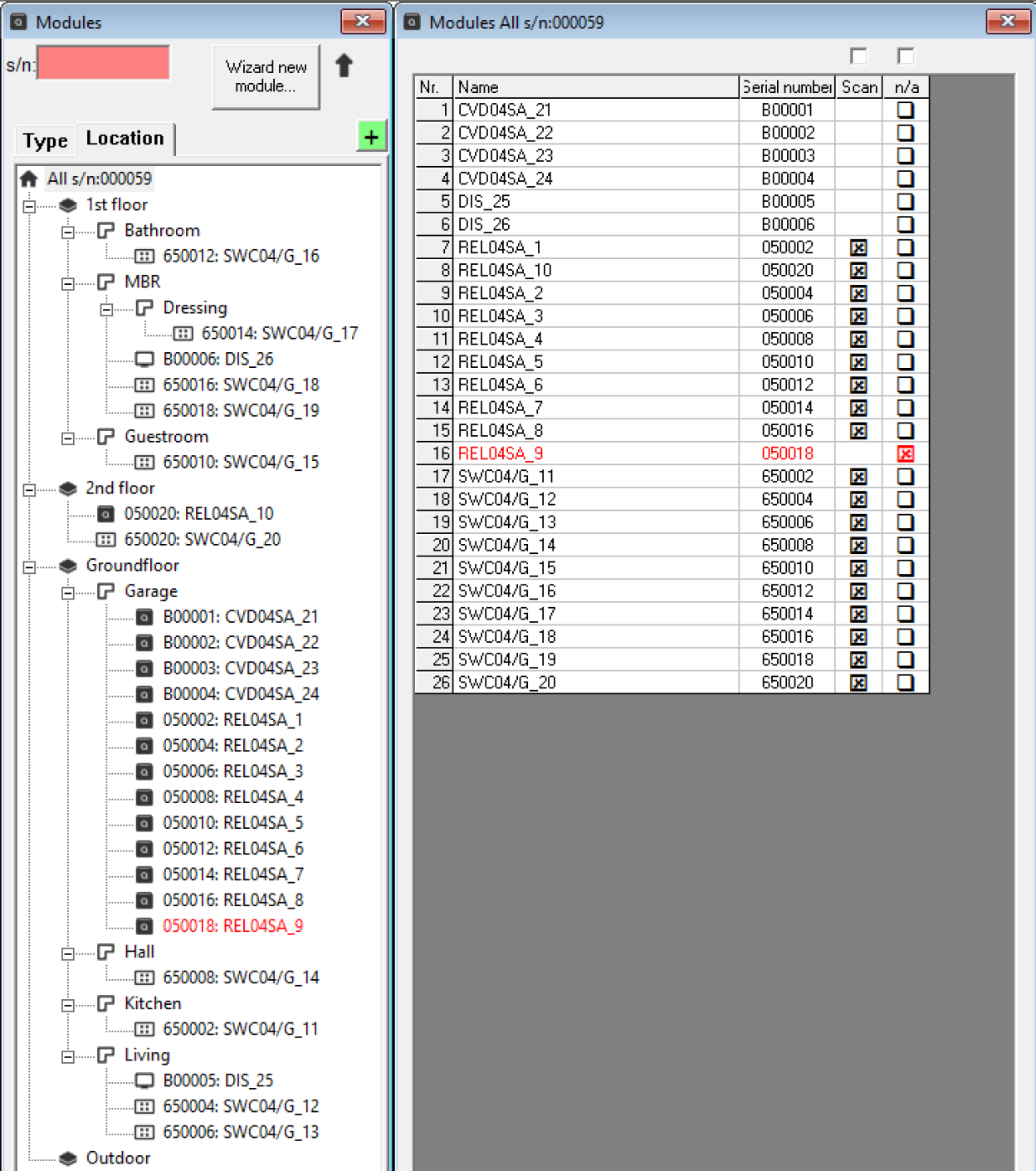Check n/a box for CVD04SA_21 row

click(906, 110)
